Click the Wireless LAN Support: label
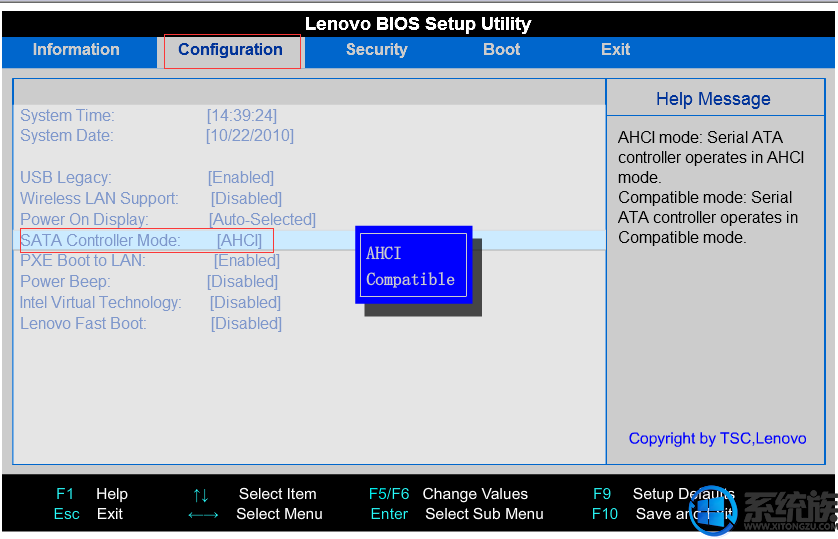 coord(99,199)
